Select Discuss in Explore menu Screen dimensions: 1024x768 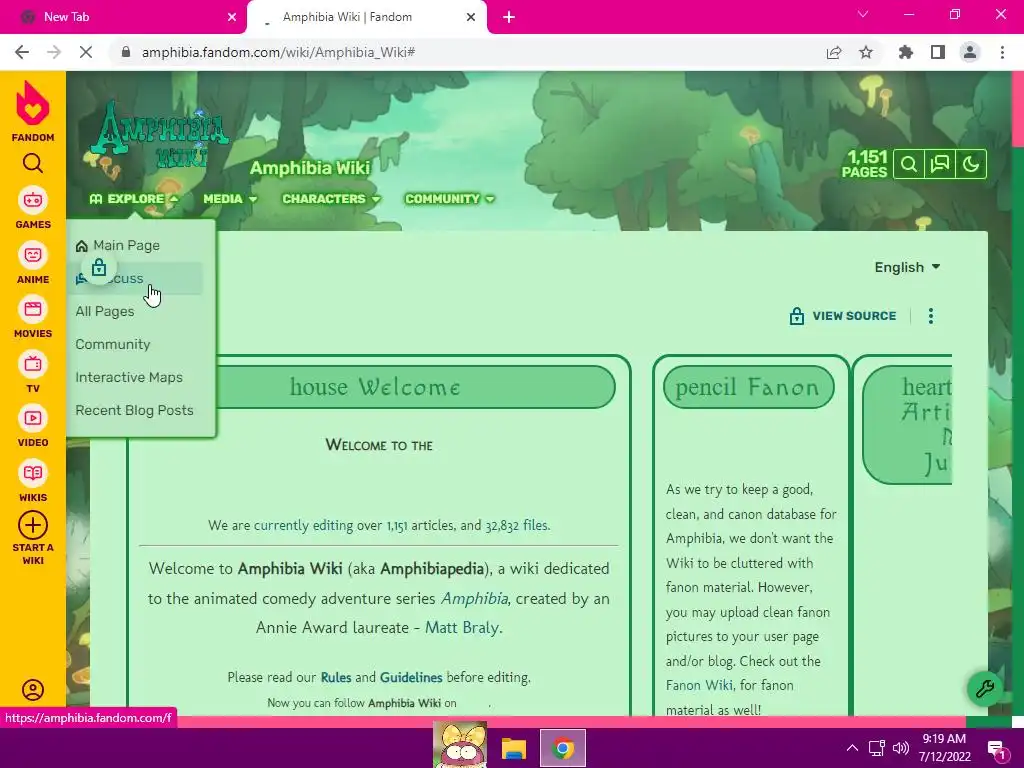(x=137, y=278)
